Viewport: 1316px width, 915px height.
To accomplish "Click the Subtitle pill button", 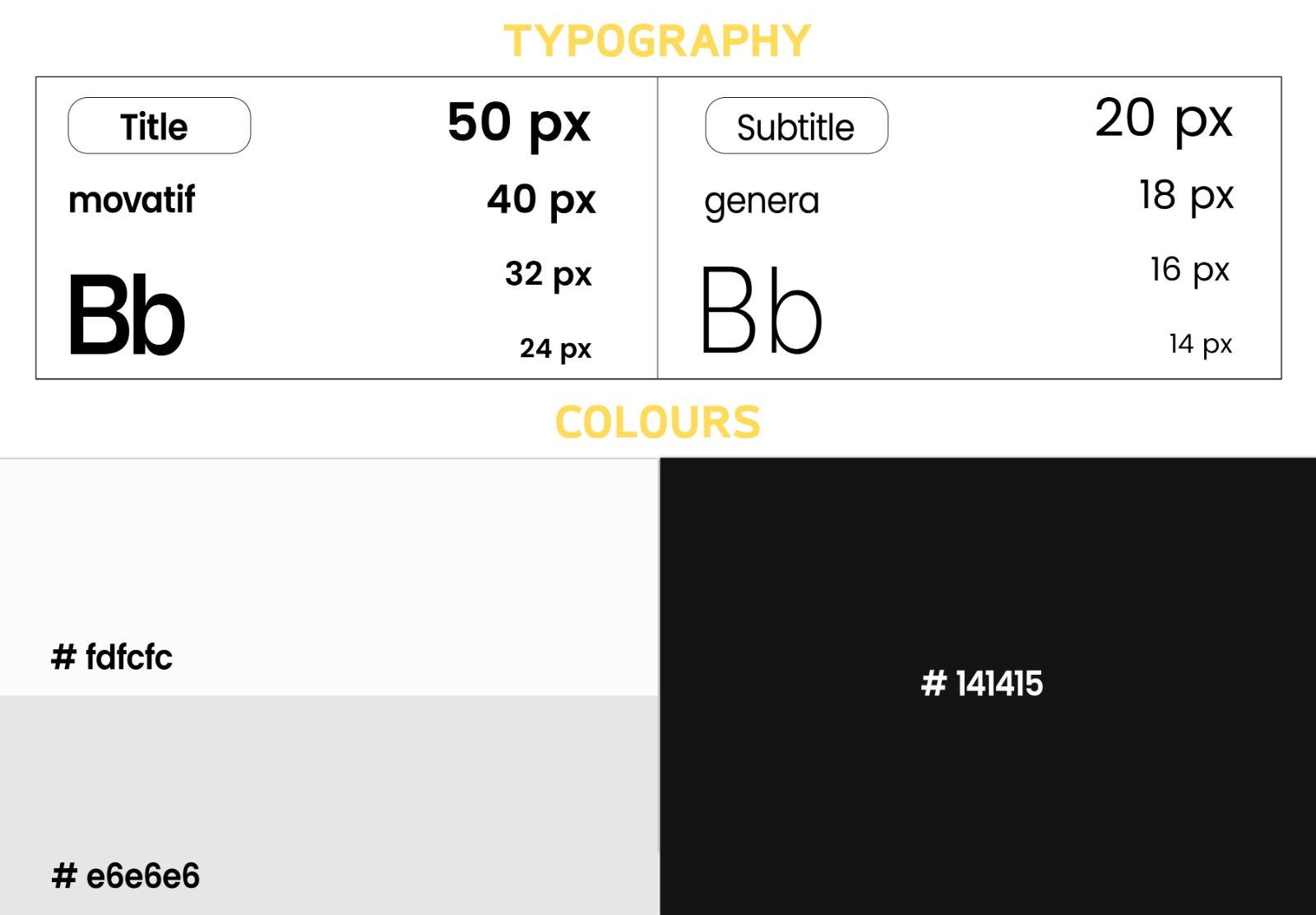I will [x=796, y=126].
